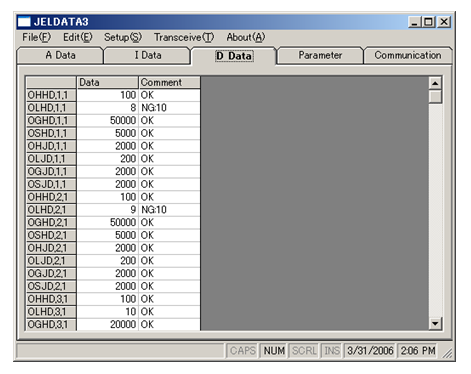Screen dimensions: 471x374
Task: Switch to the I Data tab
Action: pos(148,55)
